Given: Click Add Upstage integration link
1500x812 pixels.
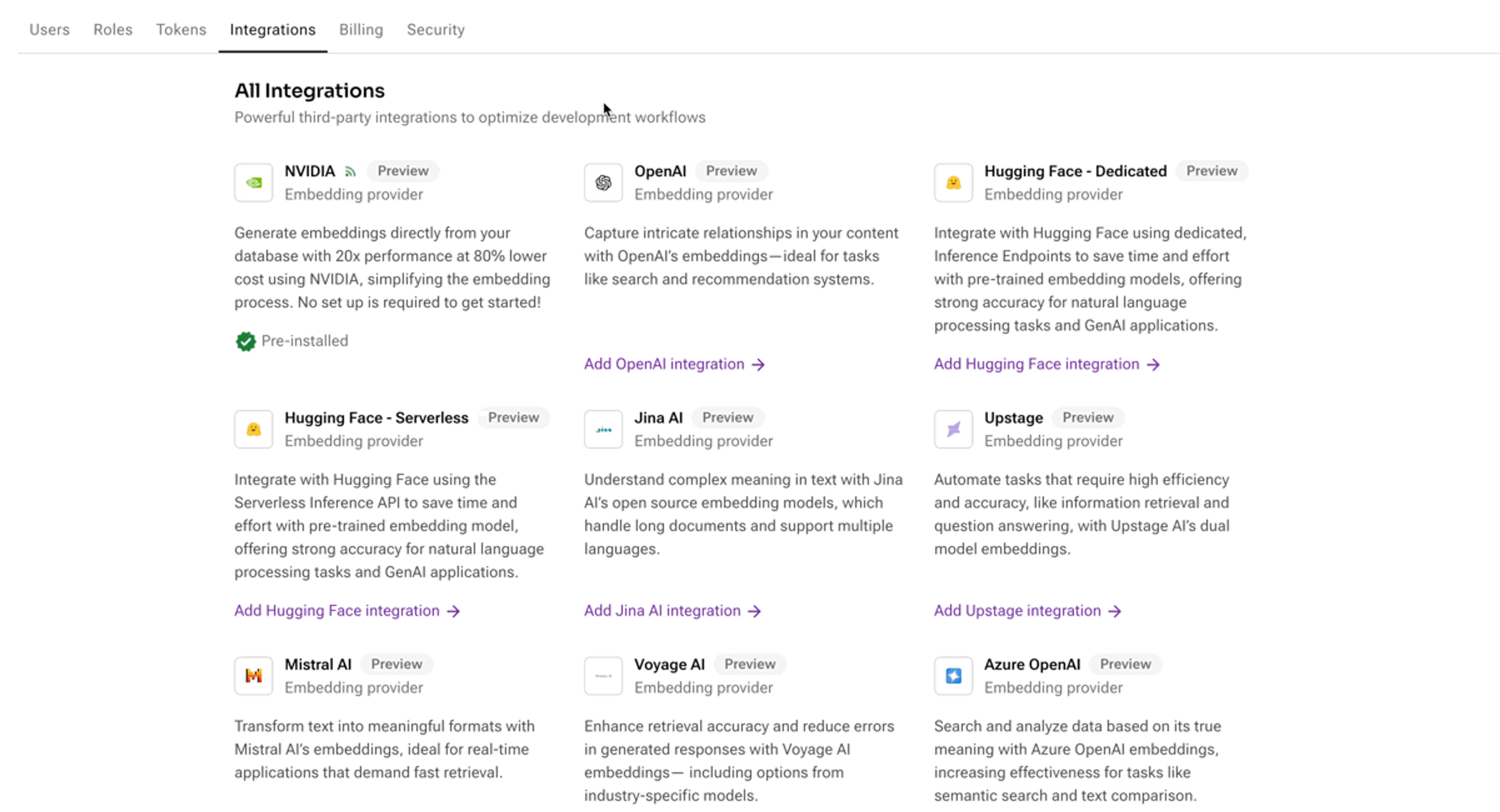Looking at the screenshot, I should pos(1027,611).
